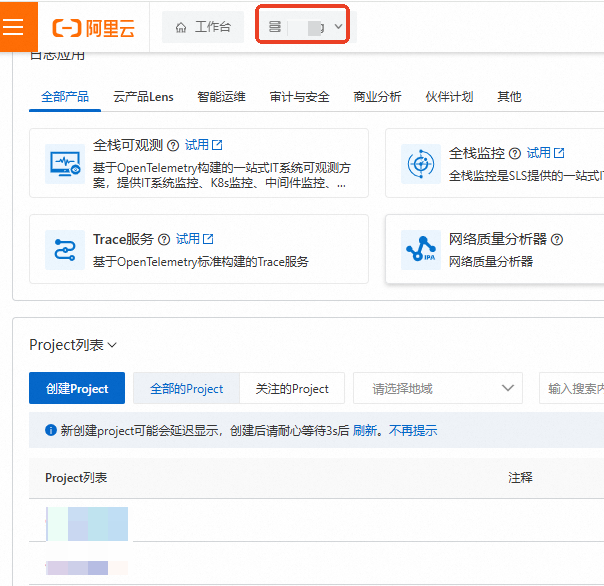Screen dimensions: 604x586
Task: Click the 全栈可观测 description text
Action: pyautogui.click(x=222, y=175)
